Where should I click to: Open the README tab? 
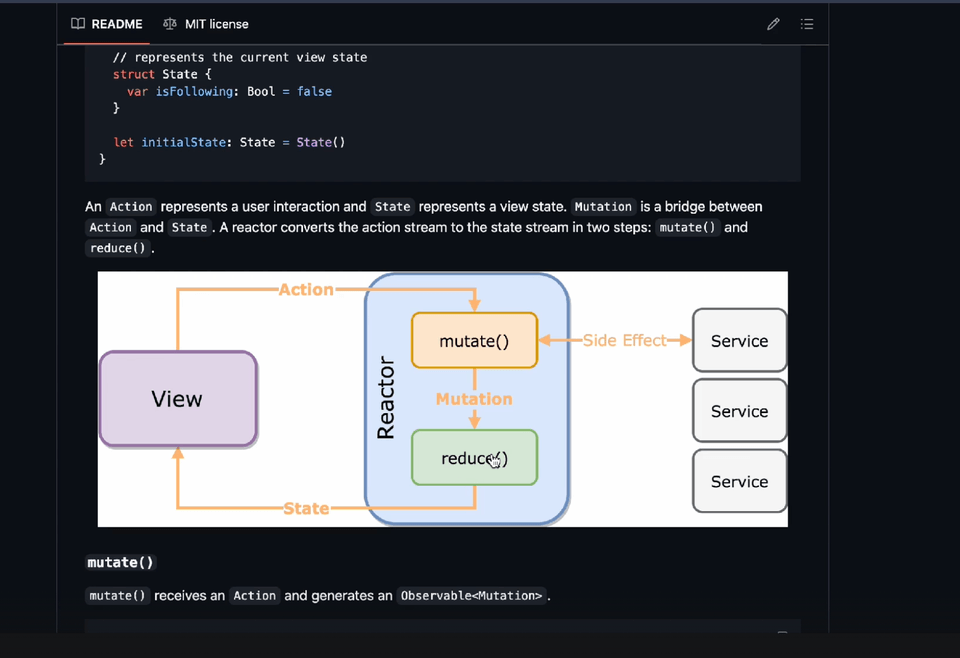tap(107, 24)
